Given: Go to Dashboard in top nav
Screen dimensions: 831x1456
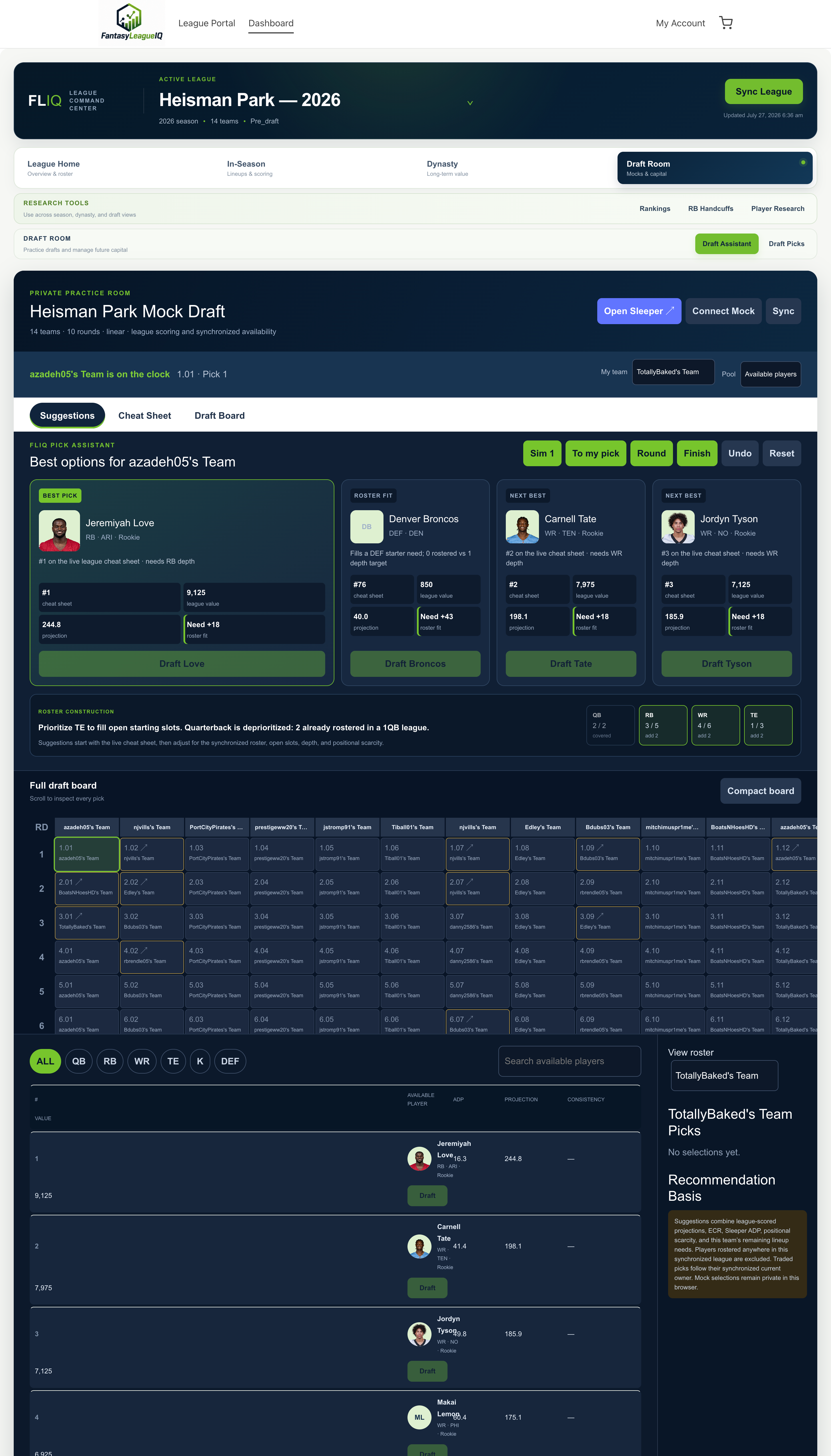Looking at the screenshot, I should coord(271,23).
